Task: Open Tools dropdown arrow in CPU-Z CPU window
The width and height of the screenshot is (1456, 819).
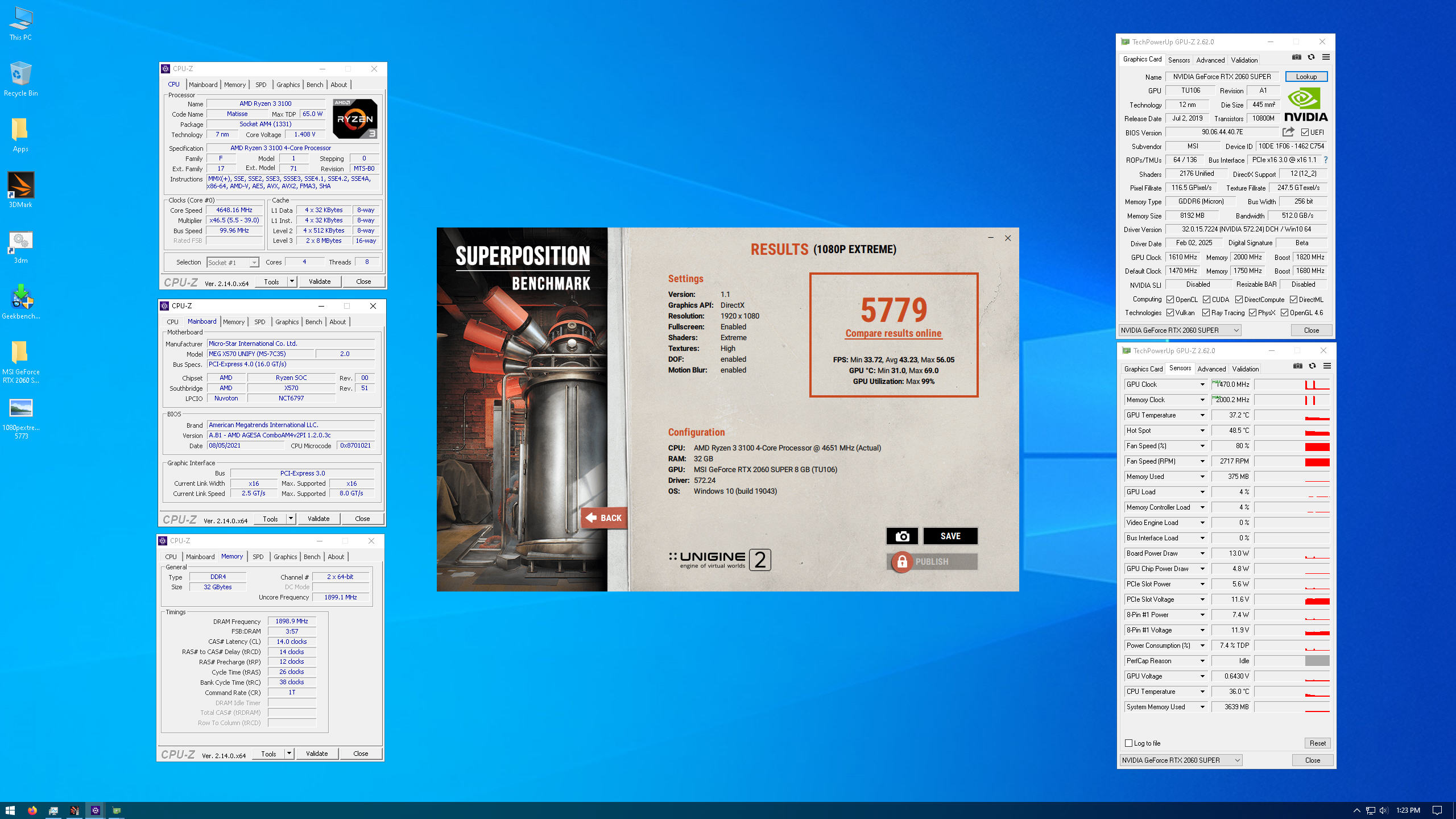Action: (292, 282)
